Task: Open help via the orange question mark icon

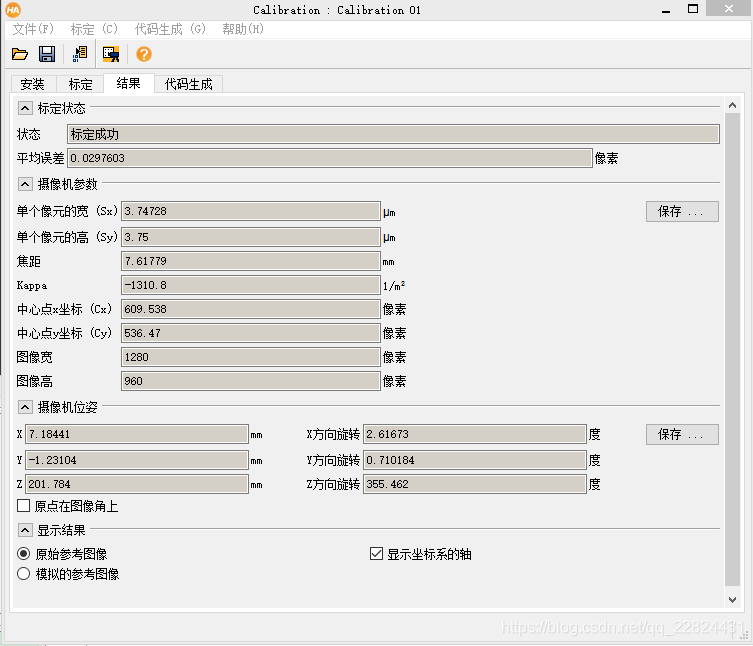Action: pyautogui.click(x=144, y=54)
